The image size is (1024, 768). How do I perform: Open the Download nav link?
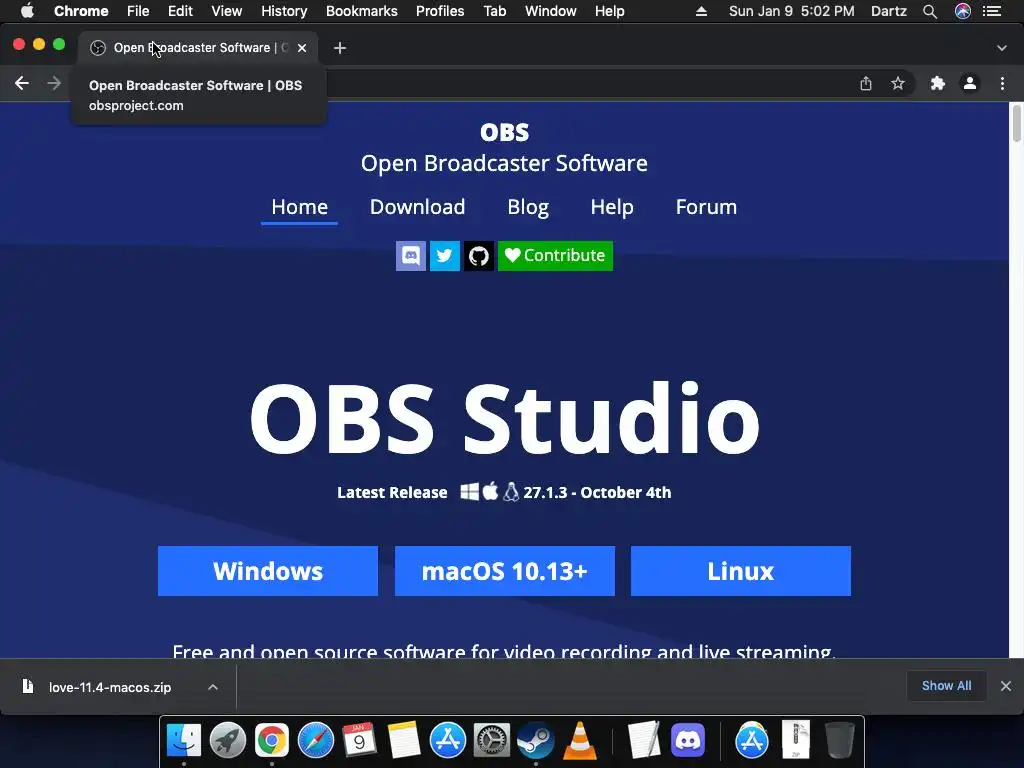pyautogui.click(x=417, y=207)
